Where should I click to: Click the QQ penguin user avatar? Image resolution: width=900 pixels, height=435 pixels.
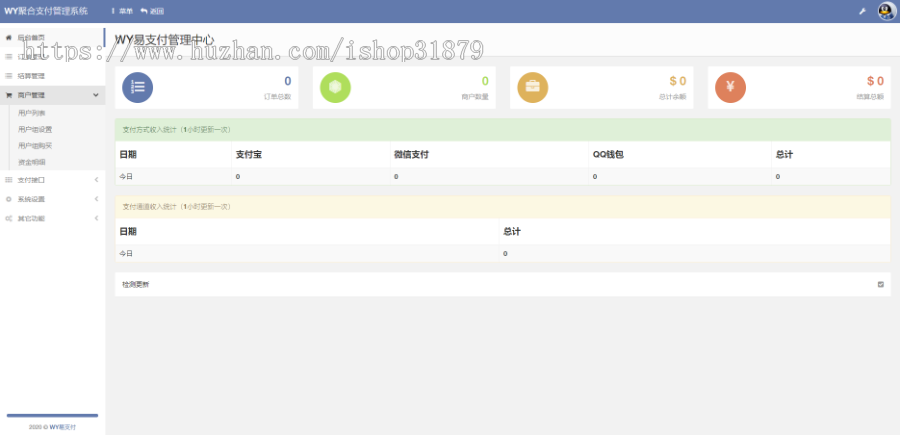pos(886,11)
